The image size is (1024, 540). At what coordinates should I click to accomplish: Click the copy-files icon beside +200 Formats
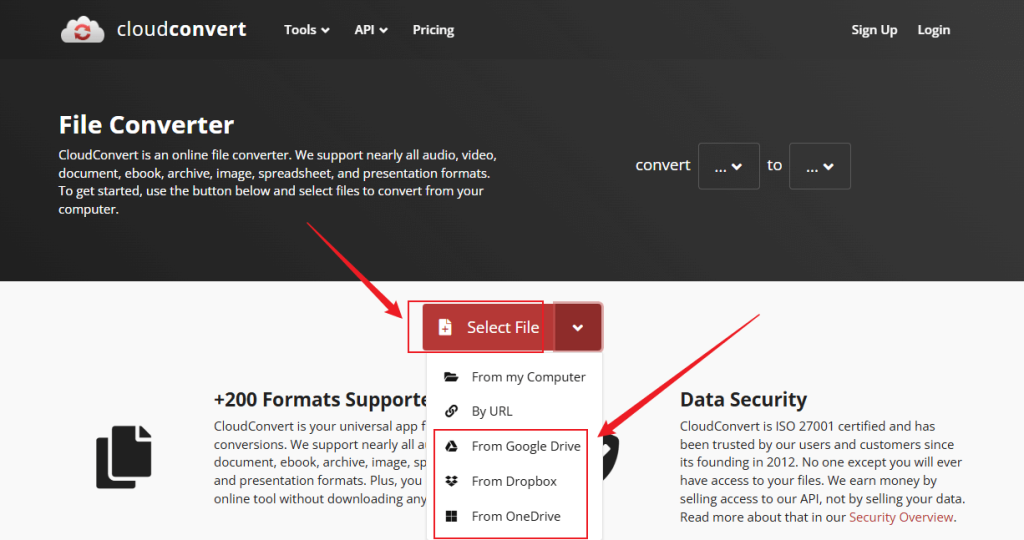coord(124,457)
